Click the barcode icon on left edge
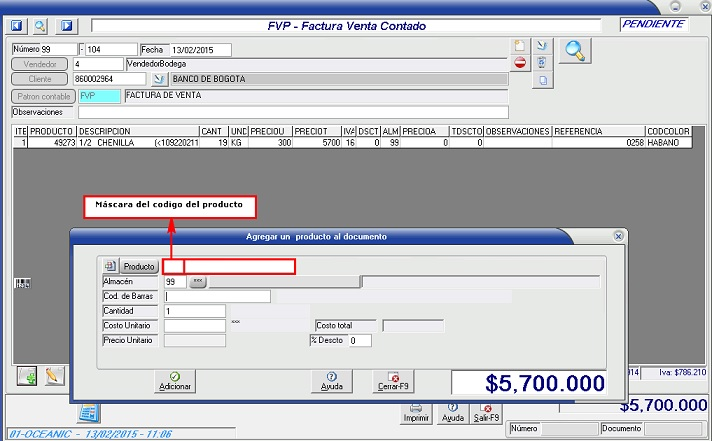The height and width of the screenshot is (441, 712). pyautogui.click(x=21, y=285)
